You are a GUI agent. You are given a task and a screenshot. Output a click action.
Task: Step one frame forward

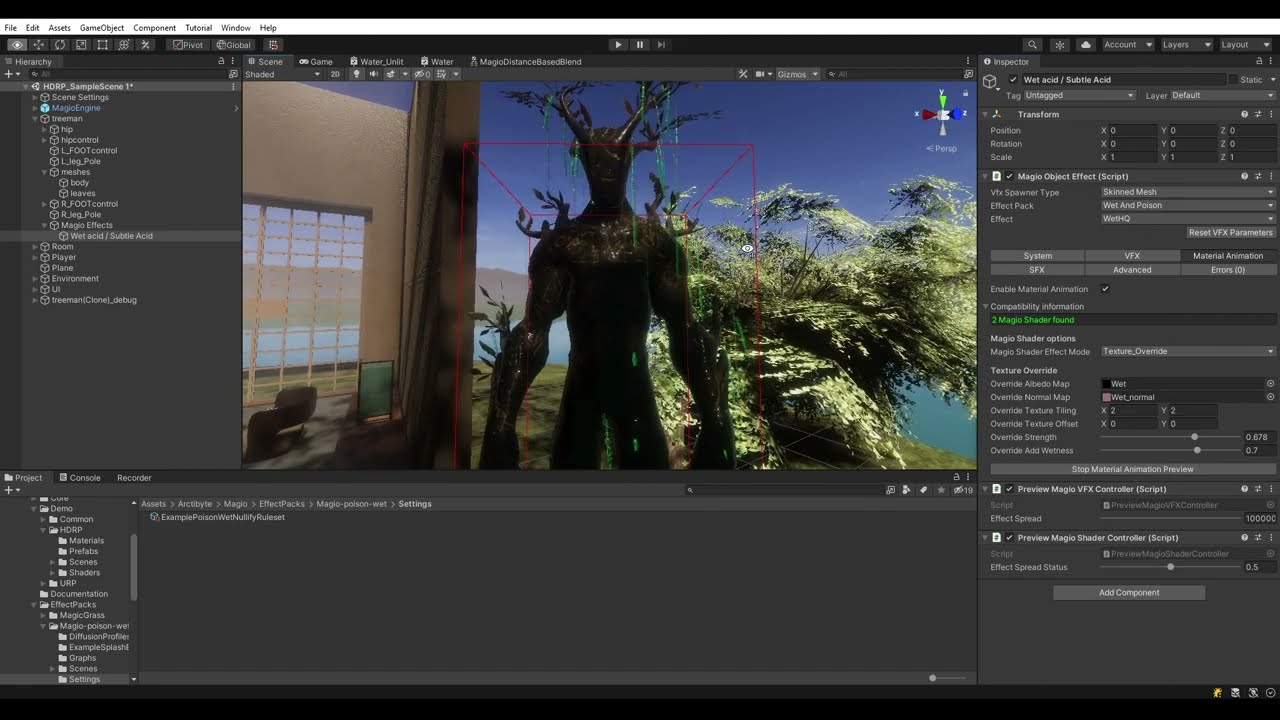661,45
